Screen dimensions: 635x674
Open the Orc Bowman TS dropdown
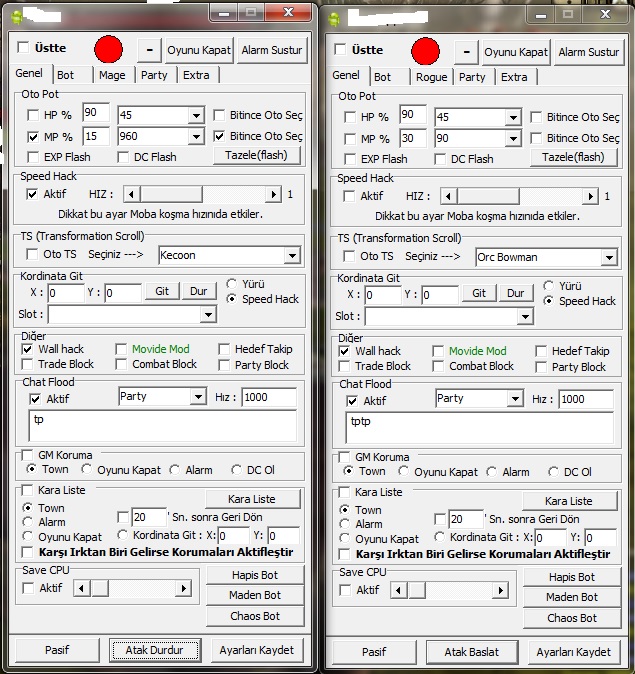[x=609, y=257]
